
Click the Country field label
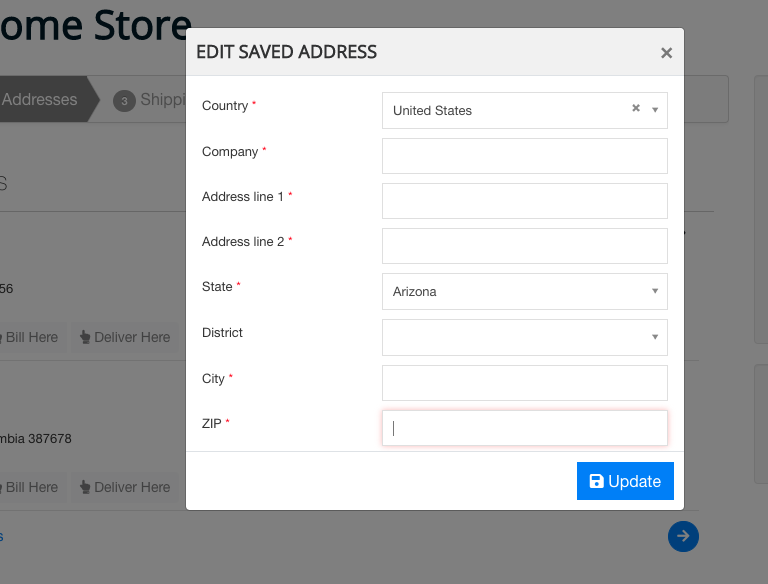pos(225,106)
